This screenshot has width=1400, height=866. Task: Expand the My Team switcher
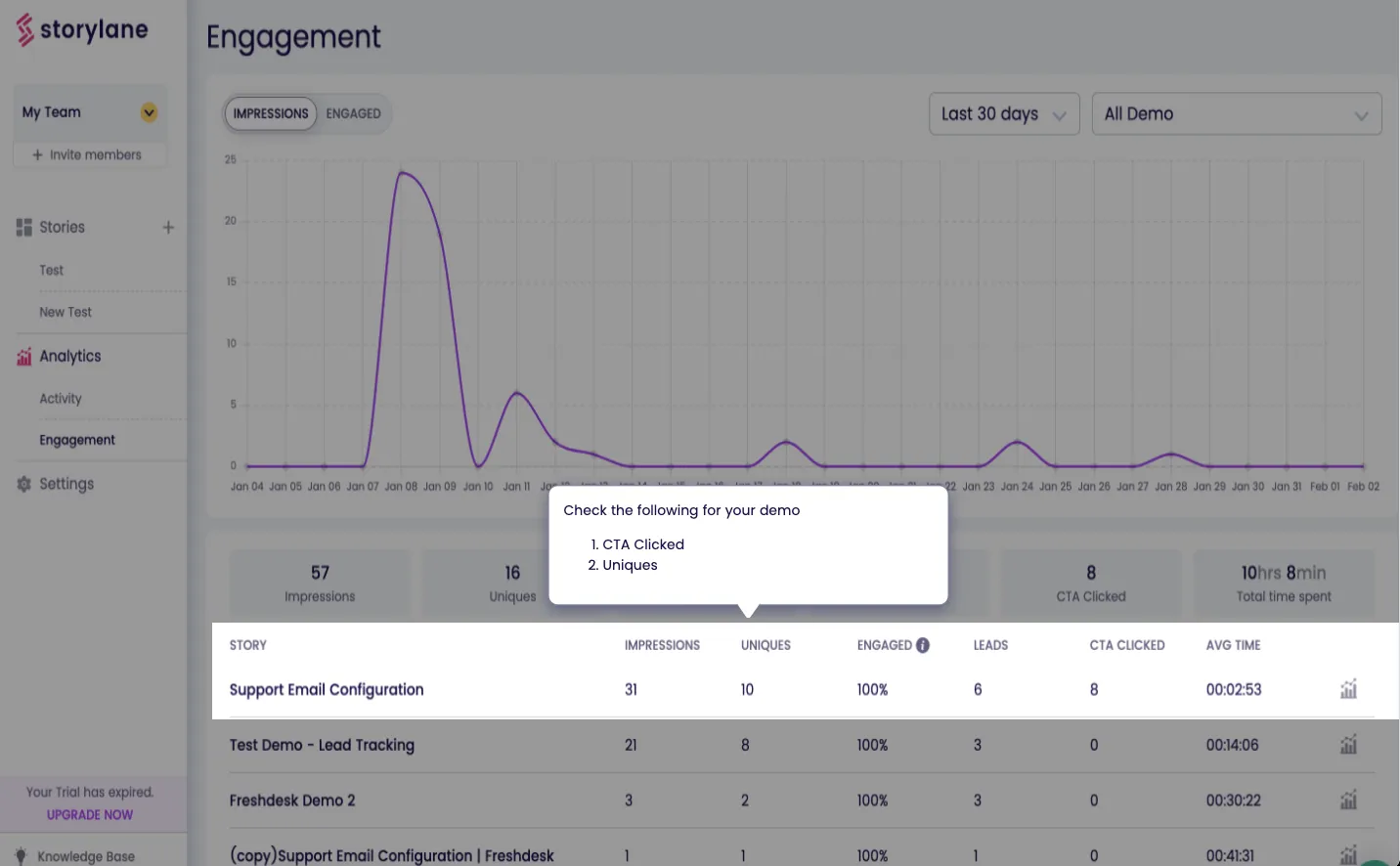[90, 112]
